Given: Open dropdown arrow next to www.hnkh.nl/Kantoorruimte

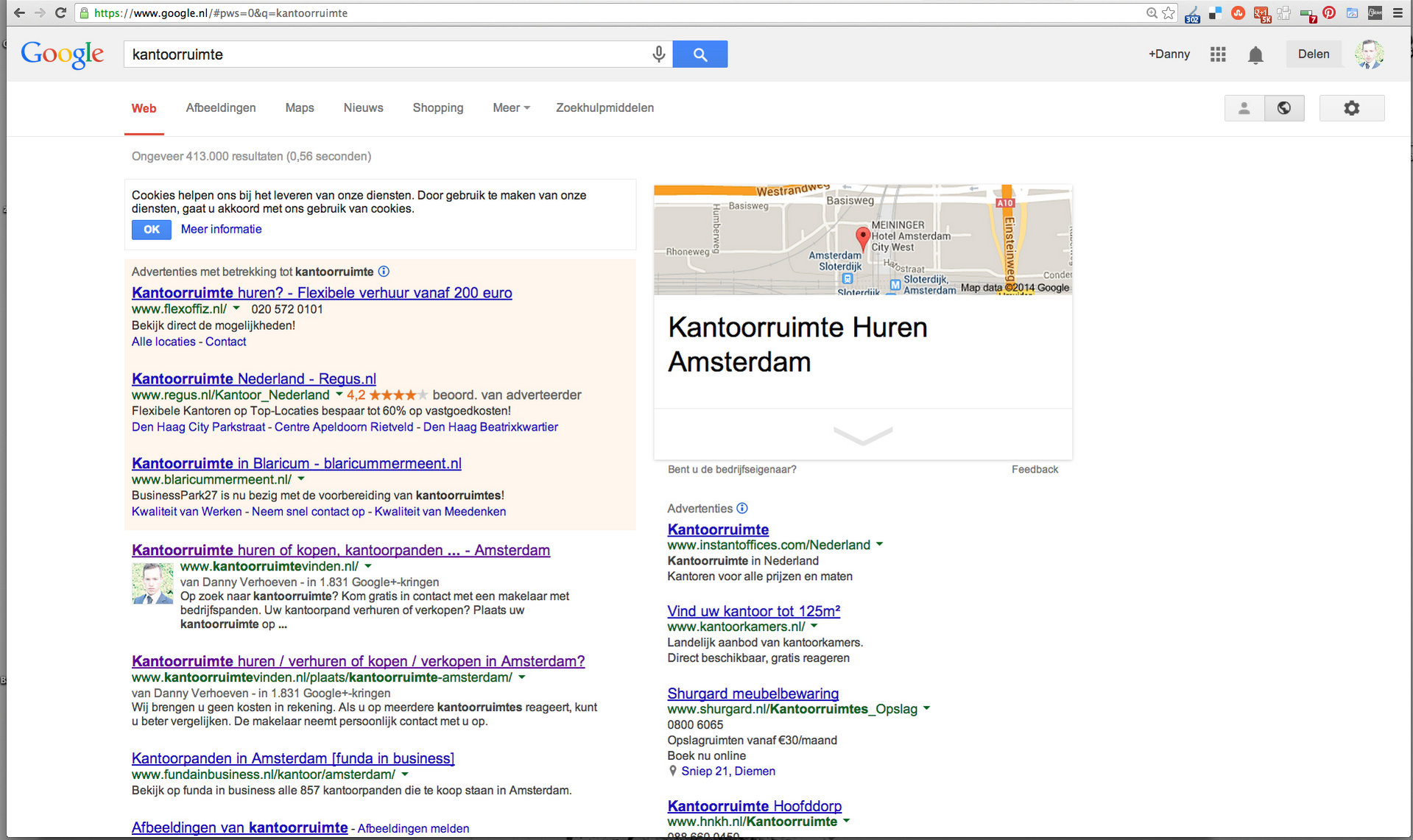Looking at the screenshot, I should click(846, 821).
